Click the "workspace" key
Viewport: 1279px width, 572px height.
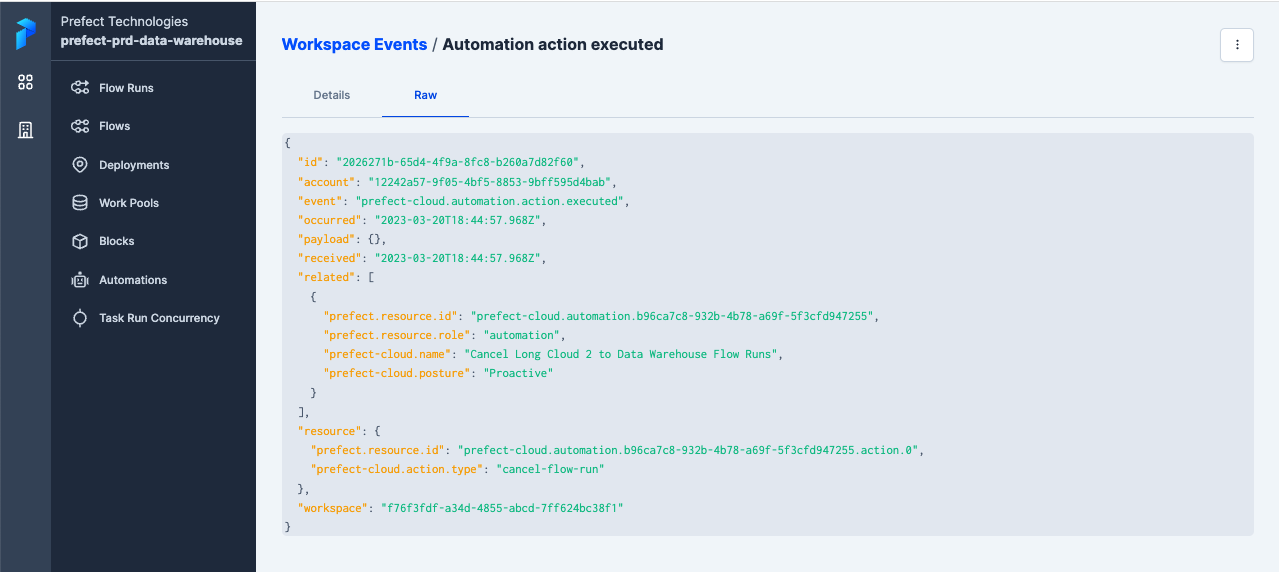(x=332, y=508)
